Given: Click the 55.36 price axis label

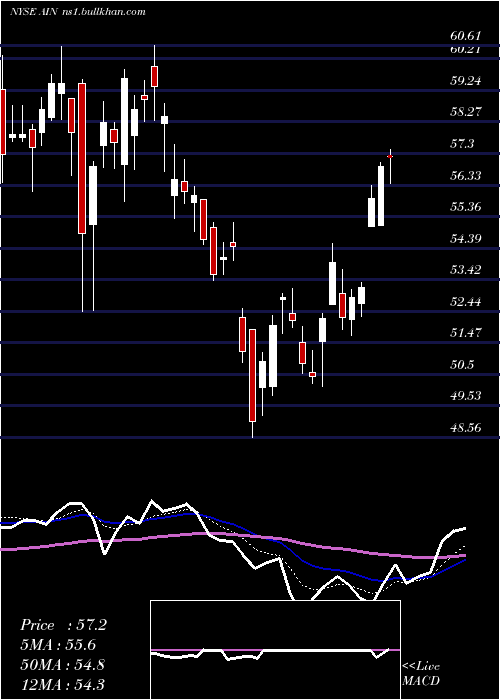Looking at the screenshot, I should [466, 207].
